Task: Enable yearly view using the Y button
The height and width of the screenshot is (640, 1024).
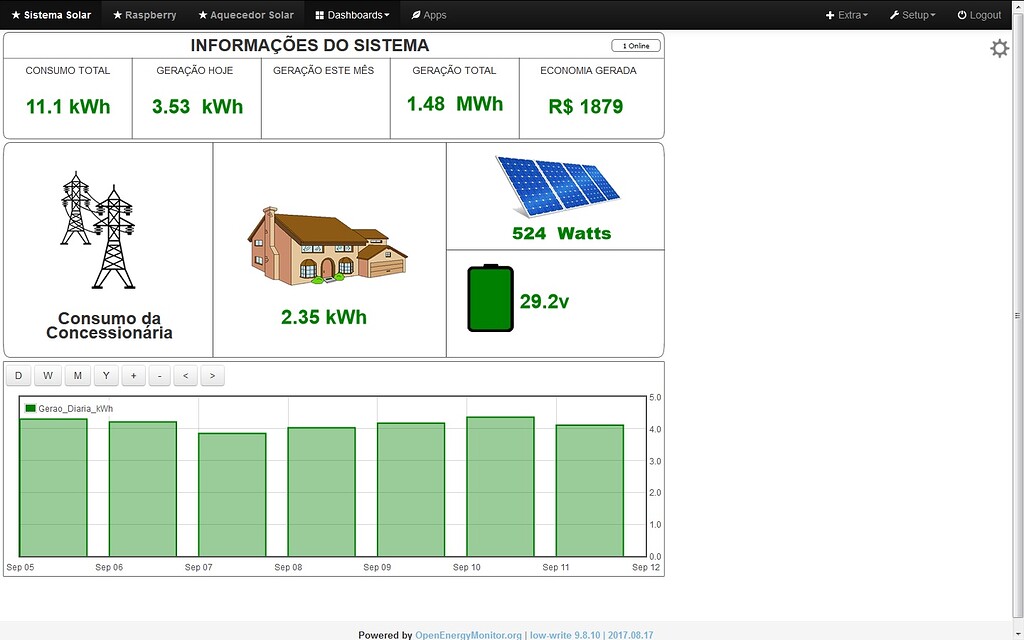Action: (x=106, y=375)
